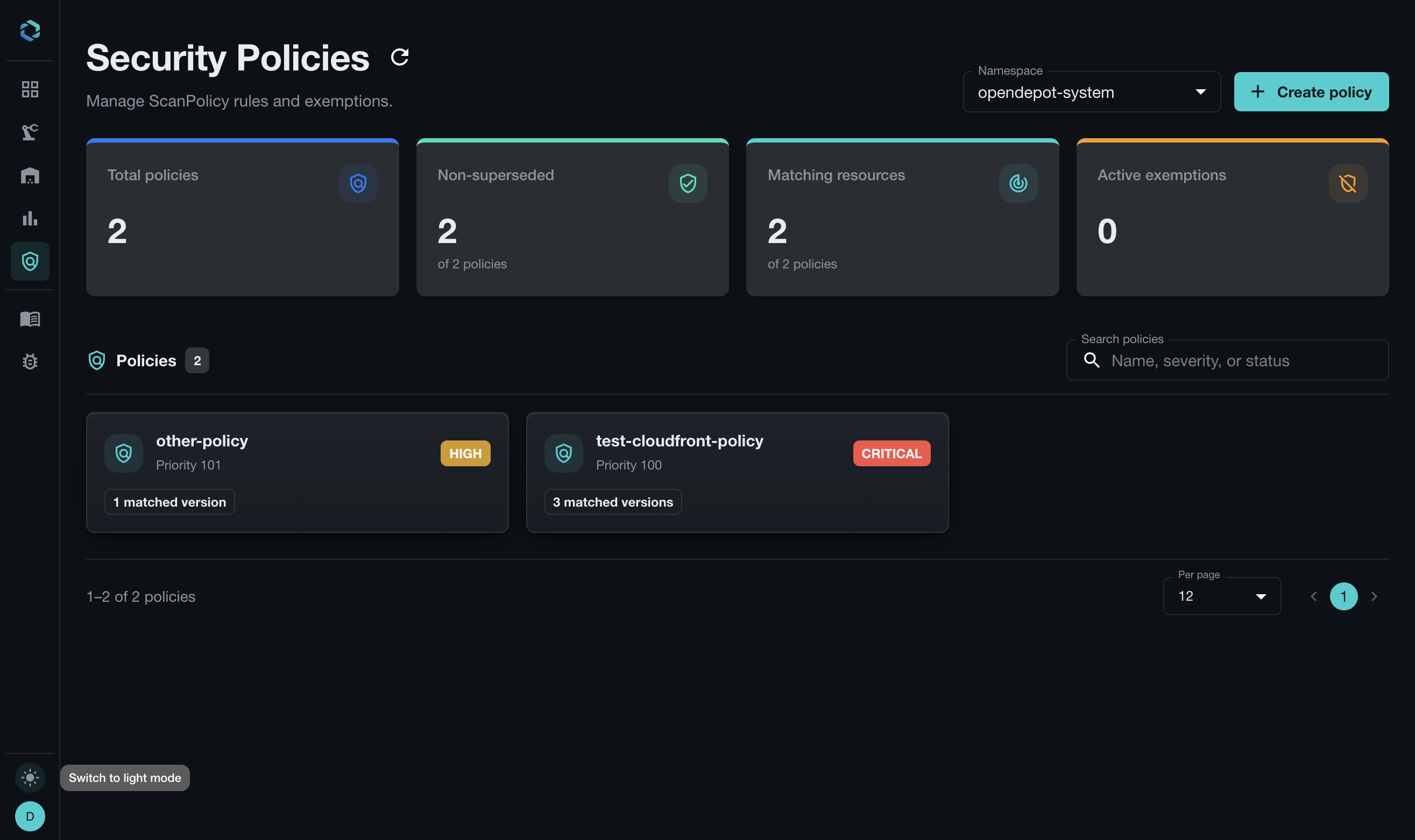Open the warehouse icon in sidebar

pos(30,175)
